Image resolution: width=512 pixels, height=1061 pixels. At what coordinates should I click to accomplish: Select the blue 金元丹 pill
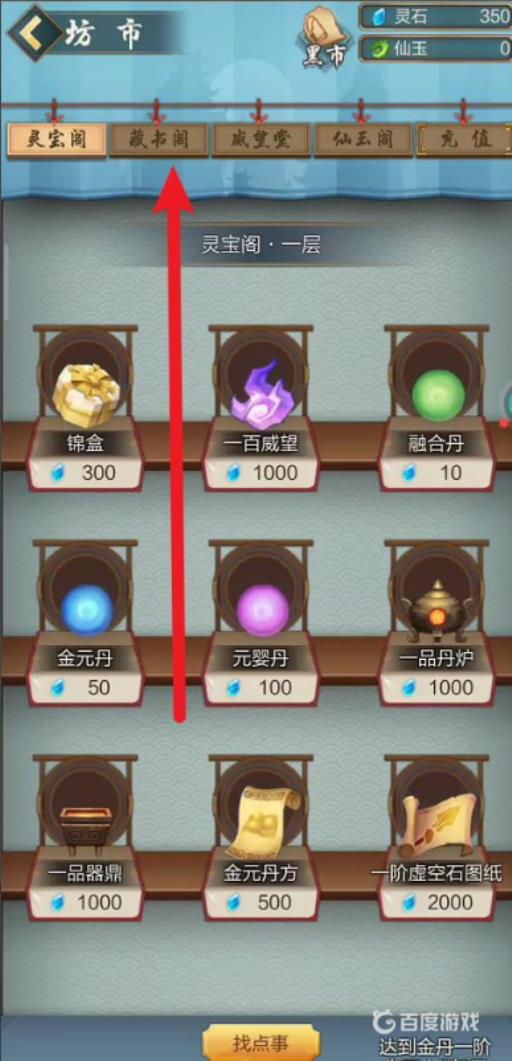[x=86, y=610]
